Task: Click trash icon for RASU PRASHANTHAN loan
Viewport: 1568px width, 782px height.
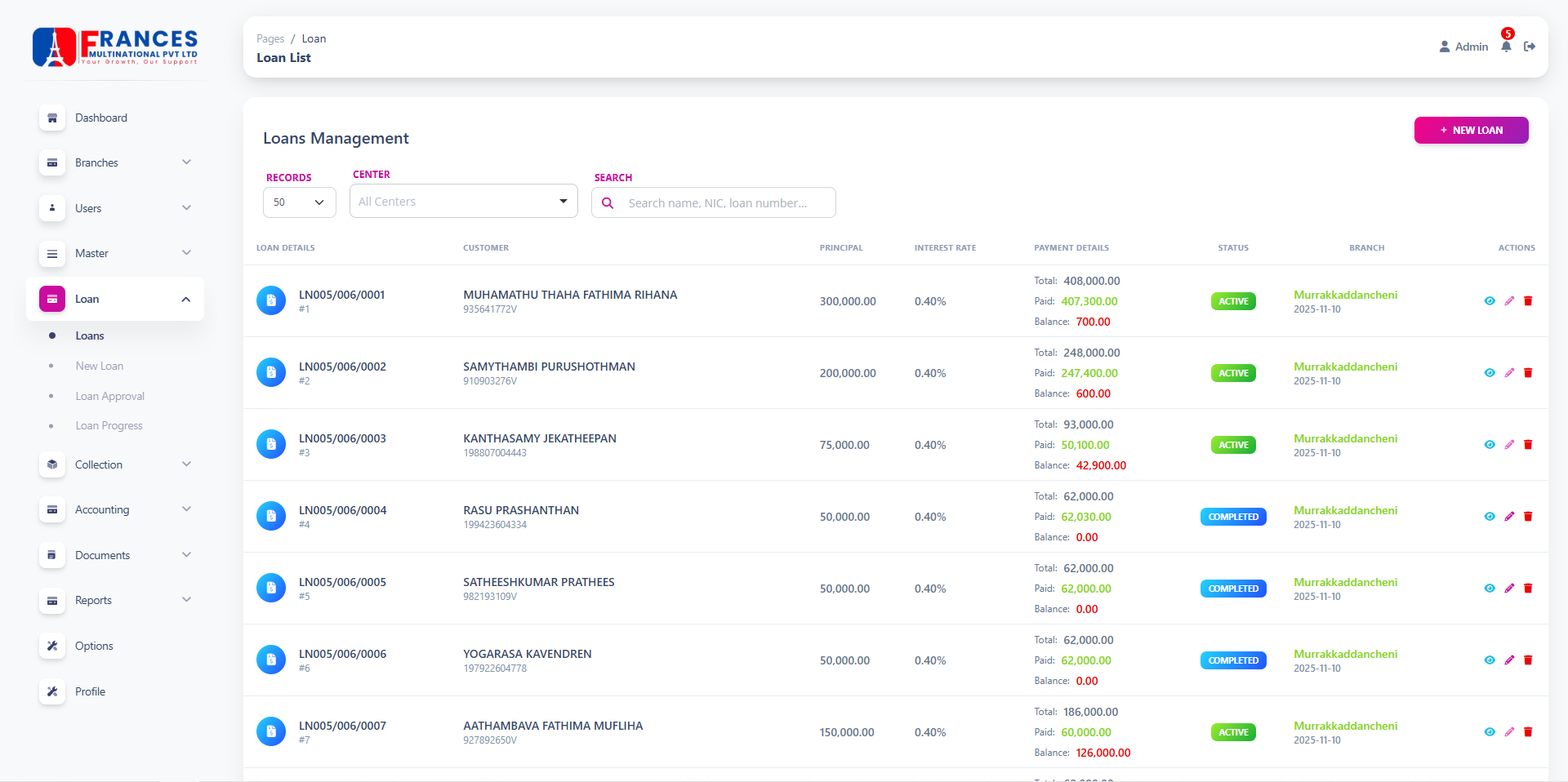Action: pos(1528,517)
